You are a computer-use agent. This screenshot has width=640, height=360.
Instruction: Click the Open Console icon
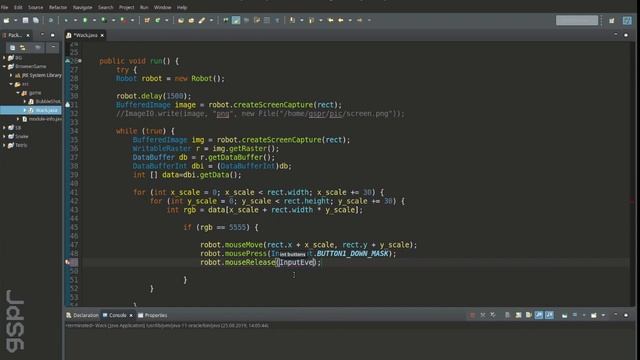pos(594,315)
